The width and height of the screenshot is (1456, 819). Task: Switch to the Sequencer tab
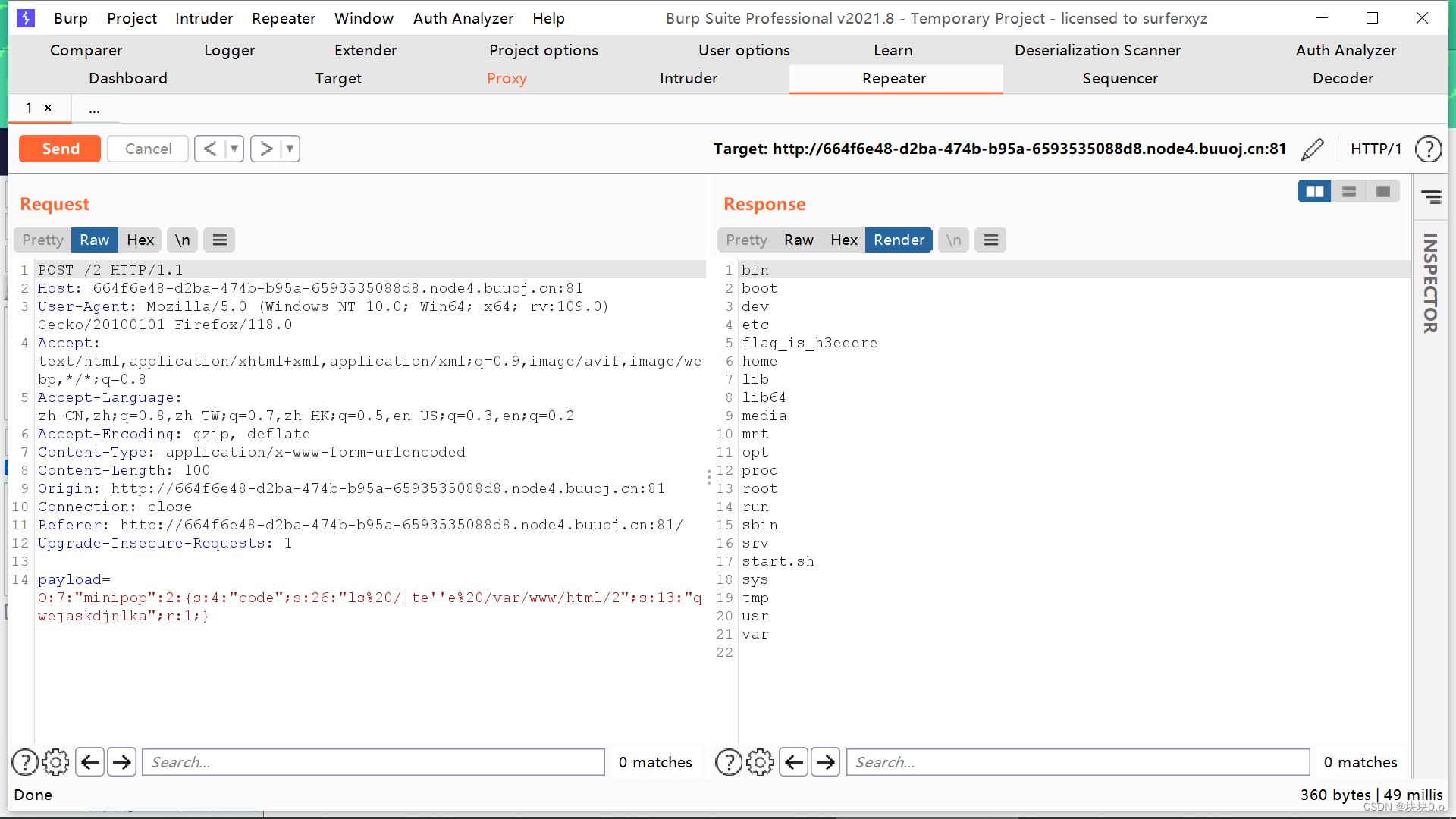pyautogui.click(x=1120, y=79)
